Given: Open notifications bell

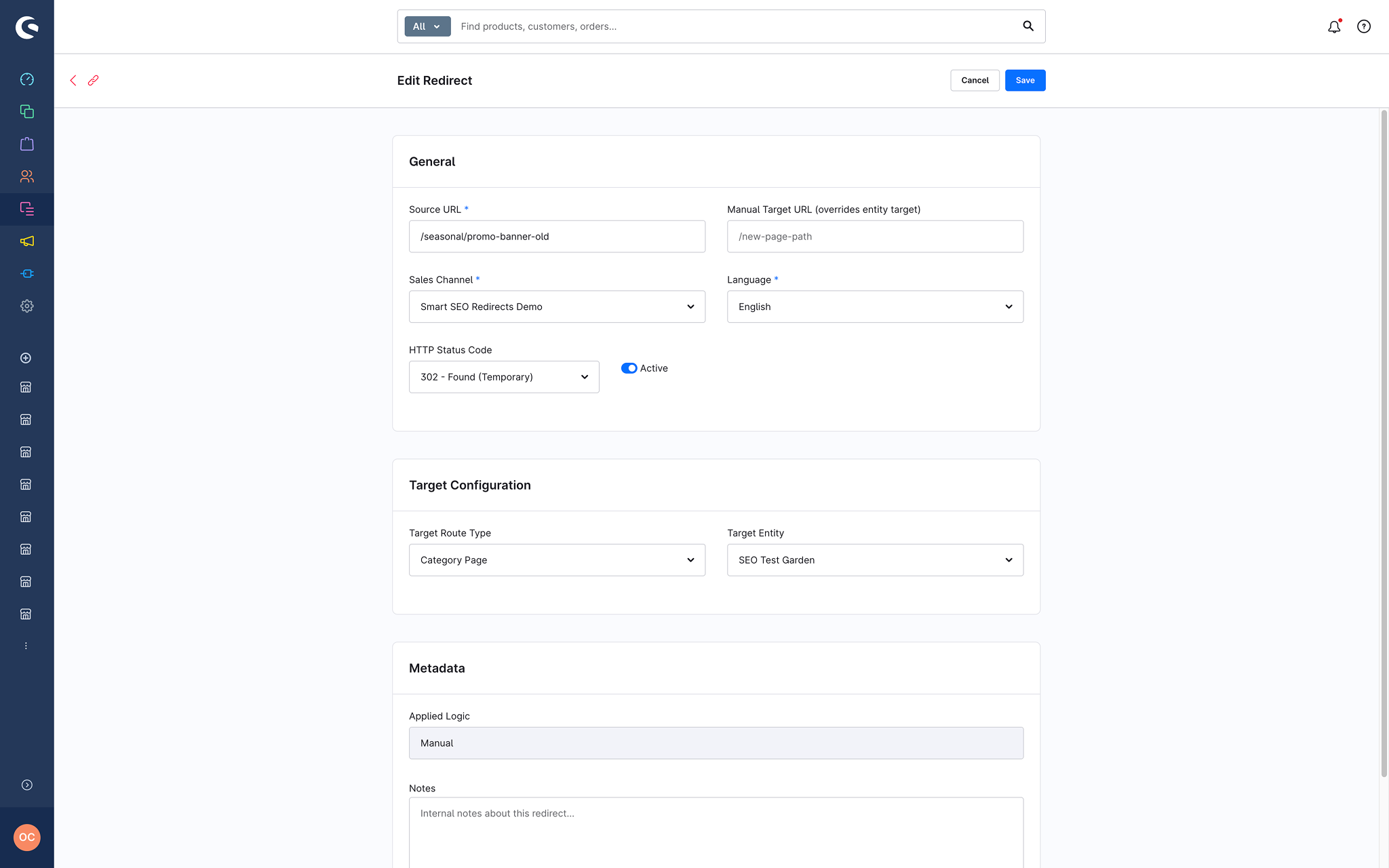Looking at the screenshot, I should click(x=1334, y=26).
